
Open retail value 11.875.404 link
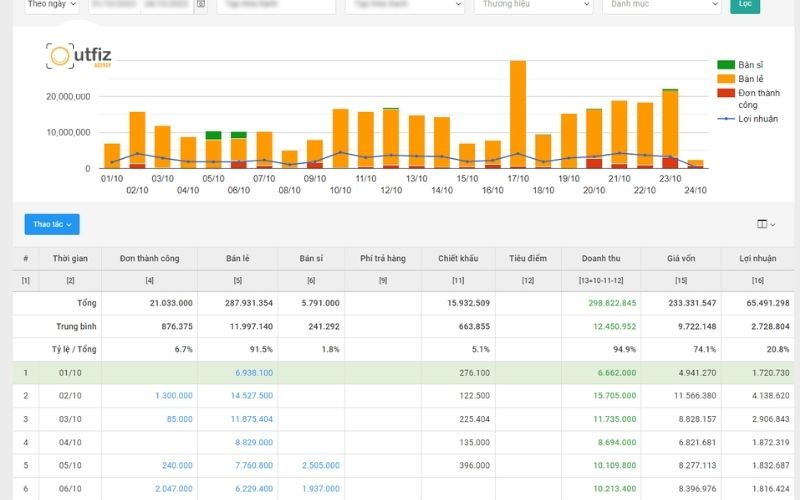click(x=252, y=419)
